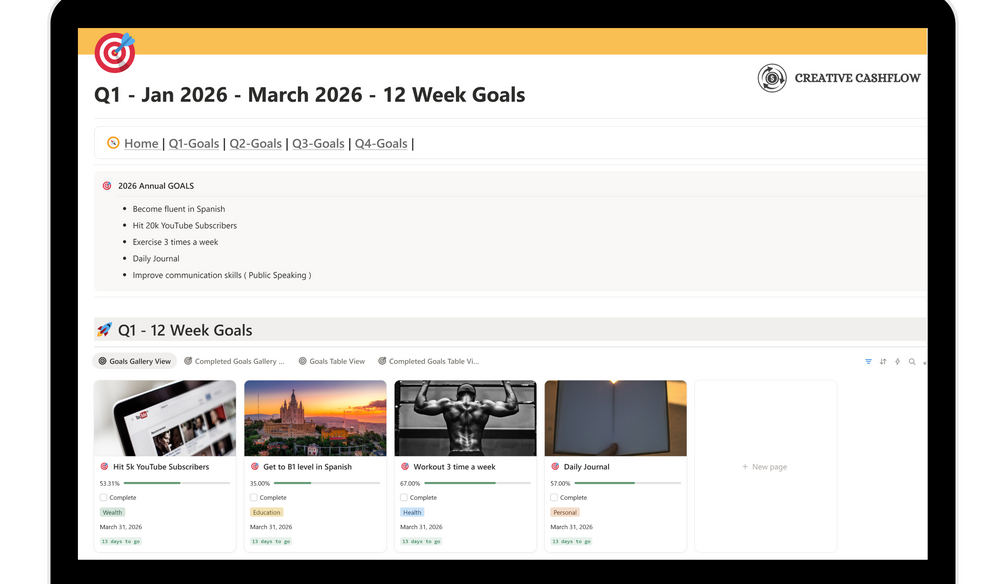Screen dimensions: 1005x584
Task: Tick Complete on Get to B1 Spanish
Action: (x=253, y=497)
